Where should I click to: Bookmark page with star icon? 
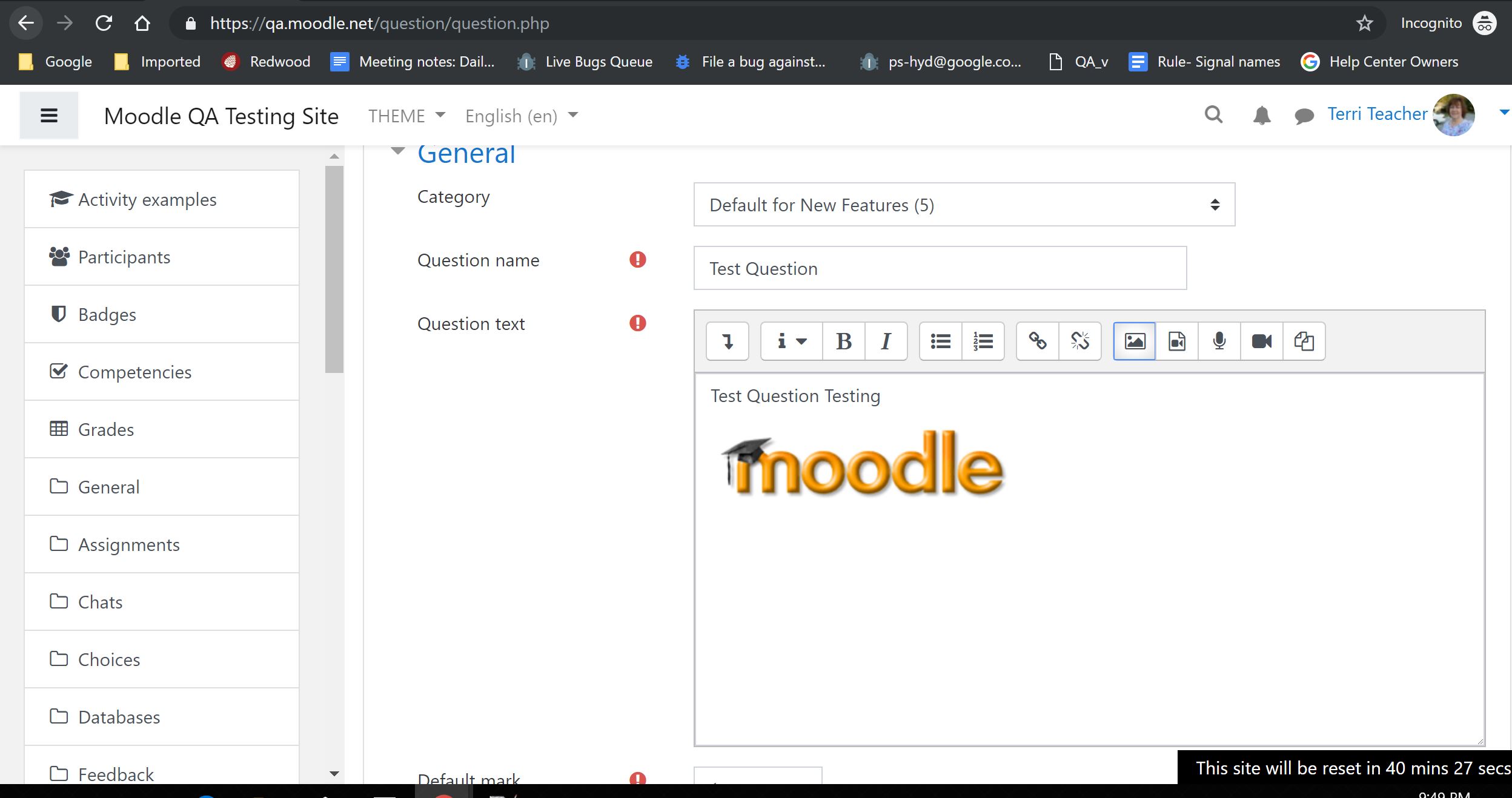pos(1364,23)
